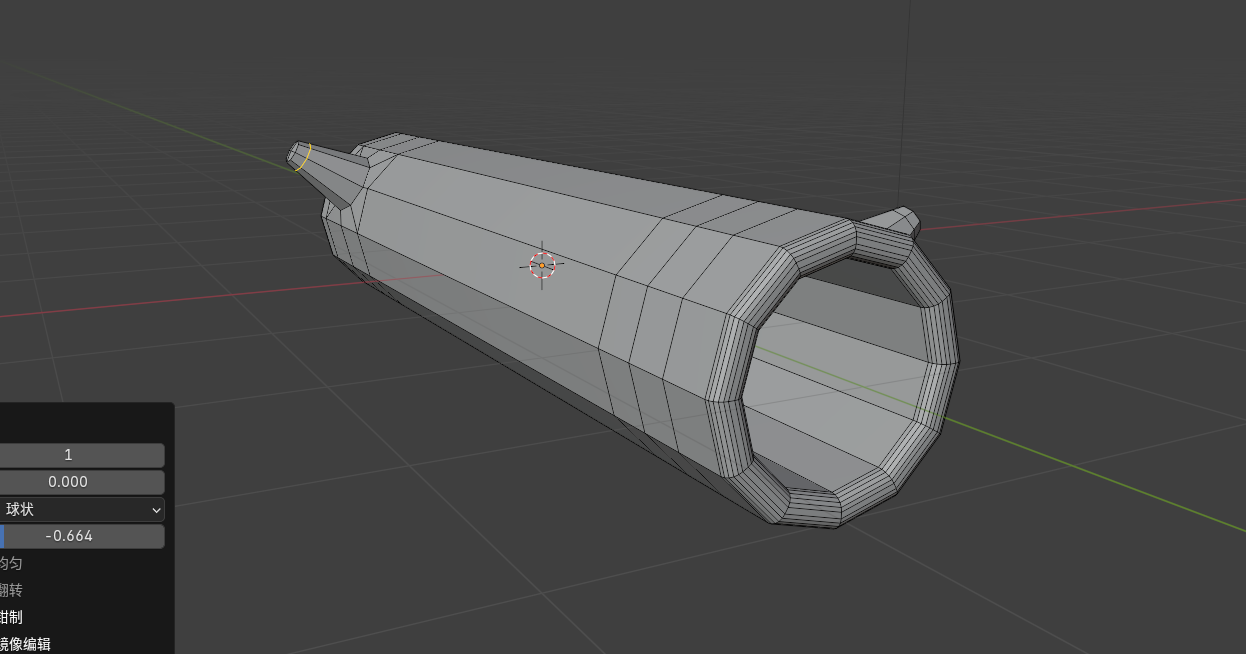1246x654 pixels.
Task: Click the 3D cursor crosshair in the viewport
Action: (x=542, y=265)
